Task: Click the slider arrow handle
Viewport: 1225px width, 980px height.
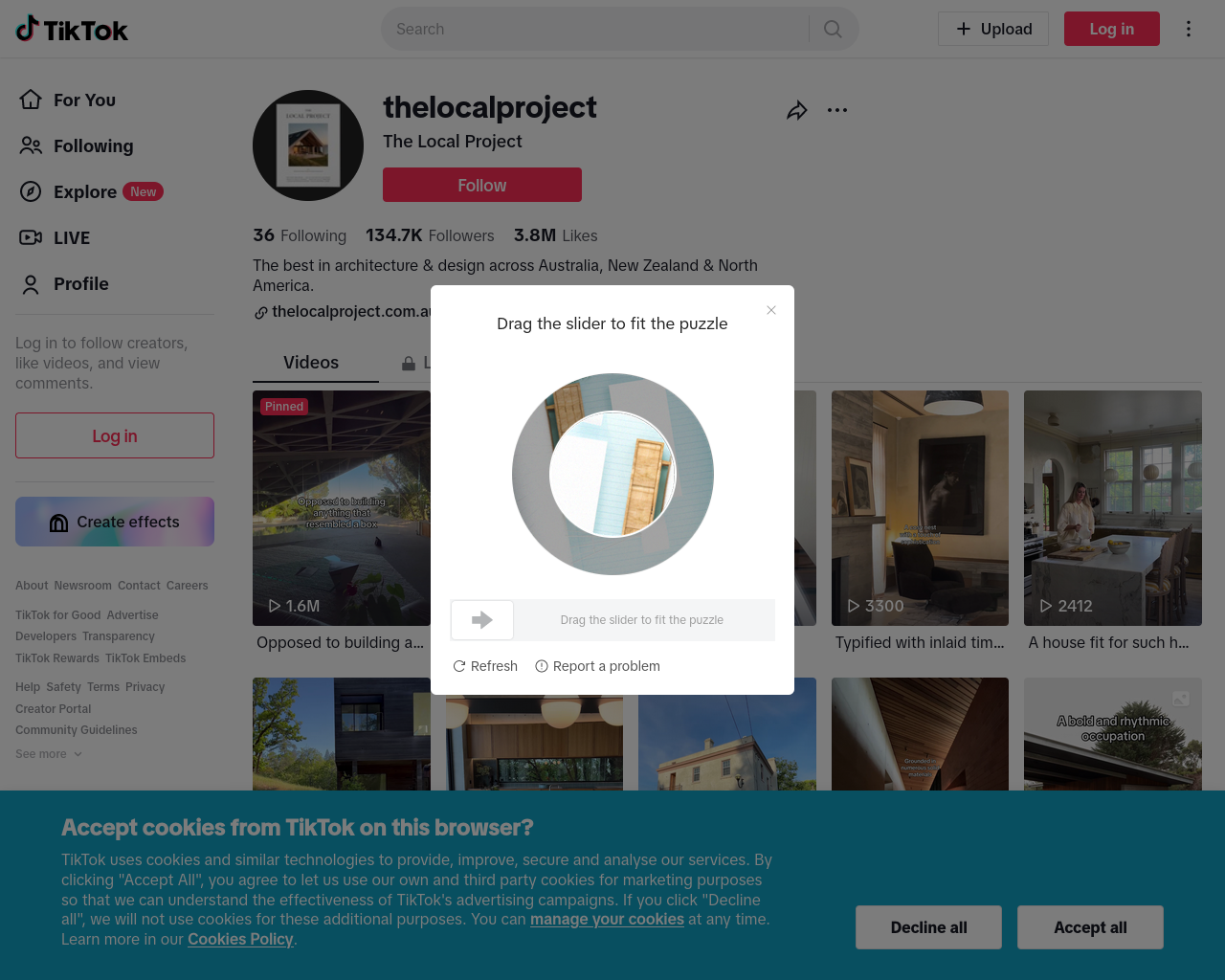Action: coord(482,620)
